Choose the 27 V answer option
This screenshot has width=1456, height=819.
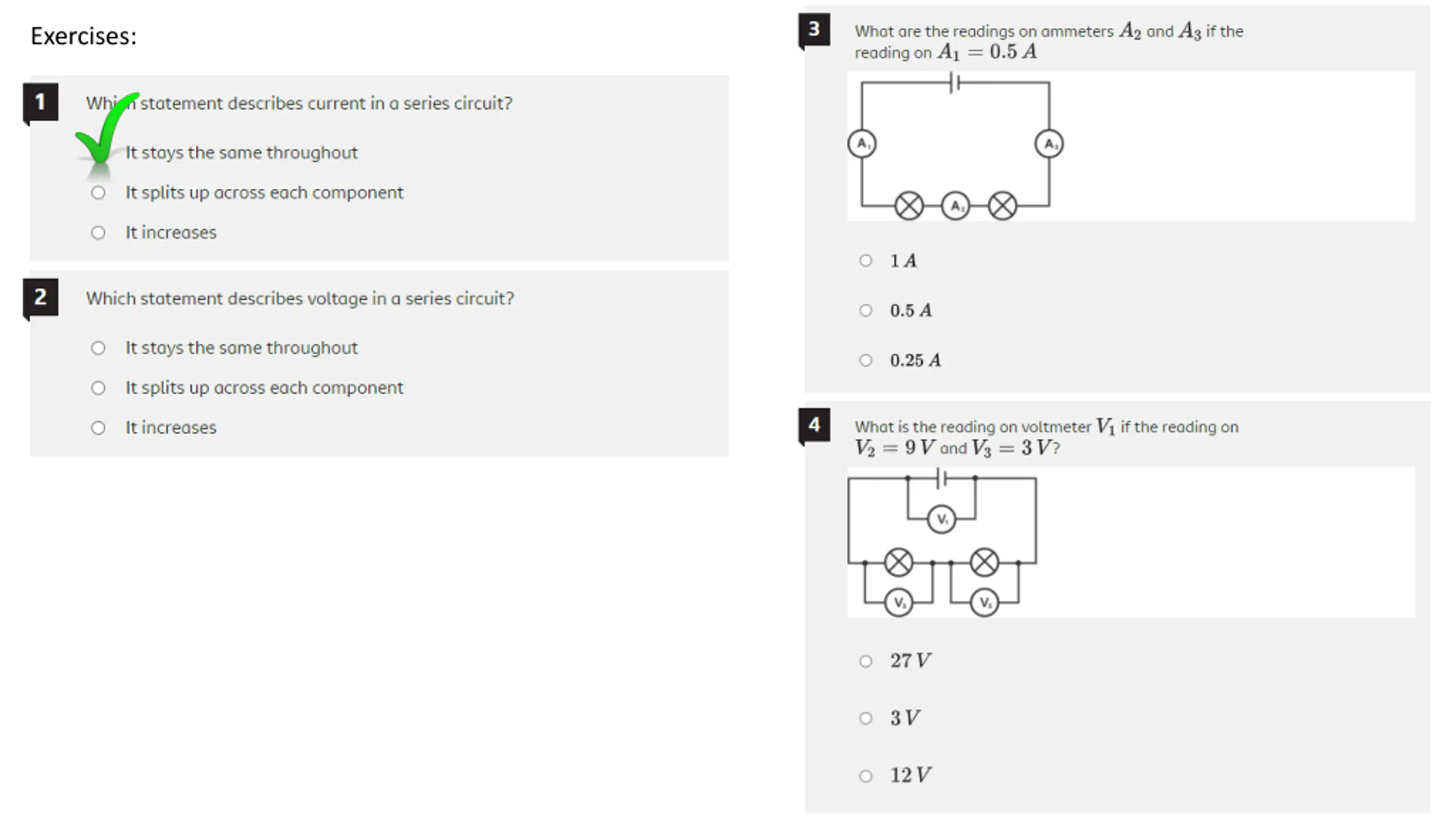coord(866,661)
